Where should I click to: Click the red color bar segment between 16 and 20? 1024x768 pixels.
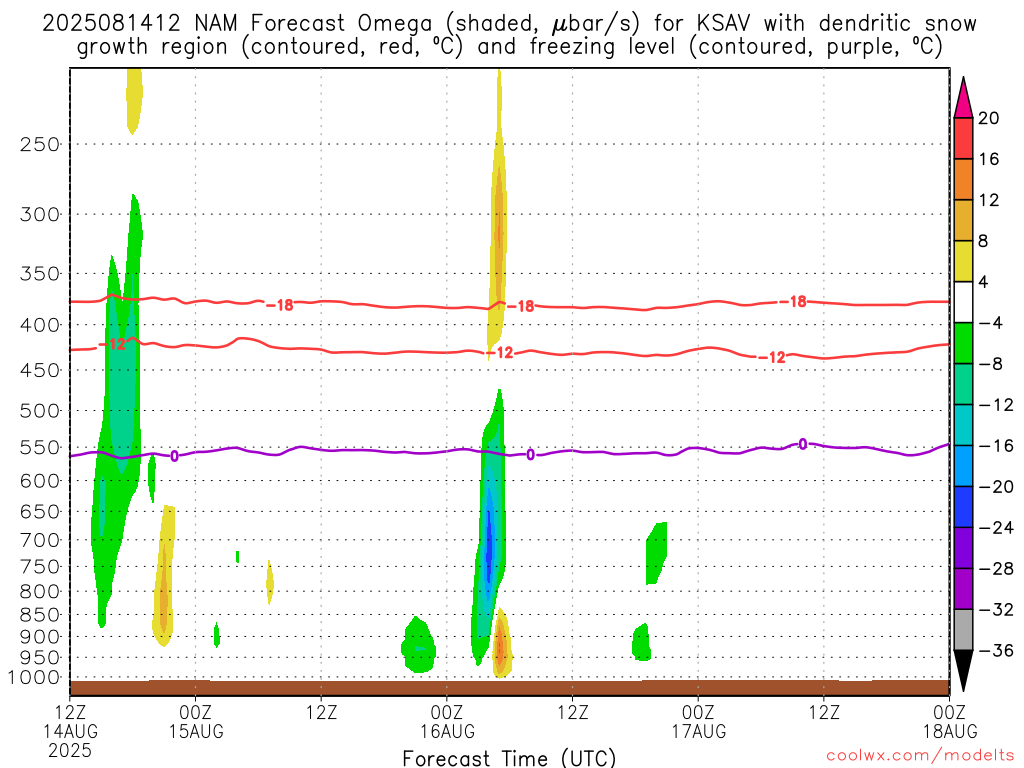(963, 138)
